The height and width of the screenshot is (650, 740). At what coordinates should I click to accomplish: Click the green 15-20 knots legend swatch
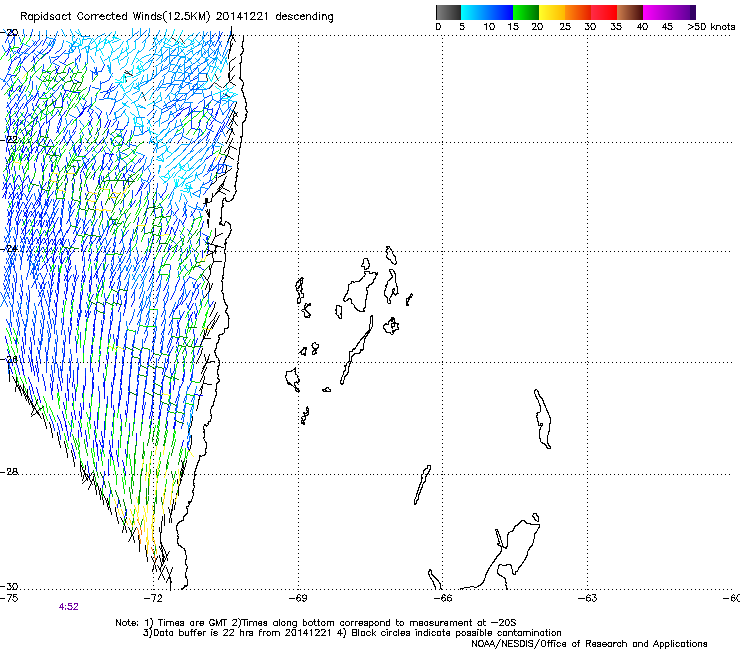(526, 12)
